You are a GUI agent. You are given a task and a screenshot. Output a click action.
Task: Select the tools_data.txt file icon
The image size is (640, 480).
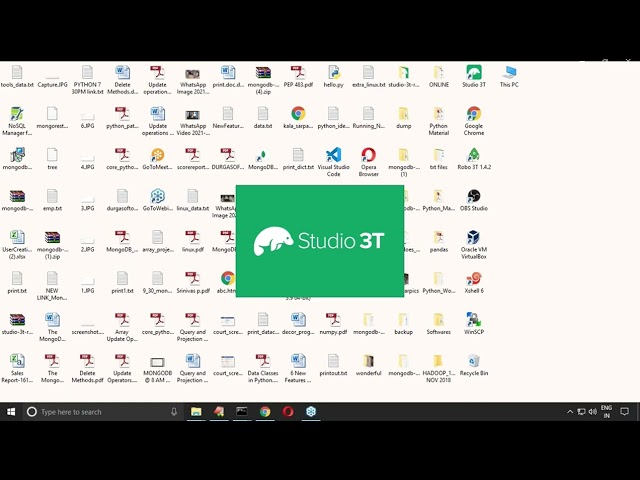[x=17, y=76]
